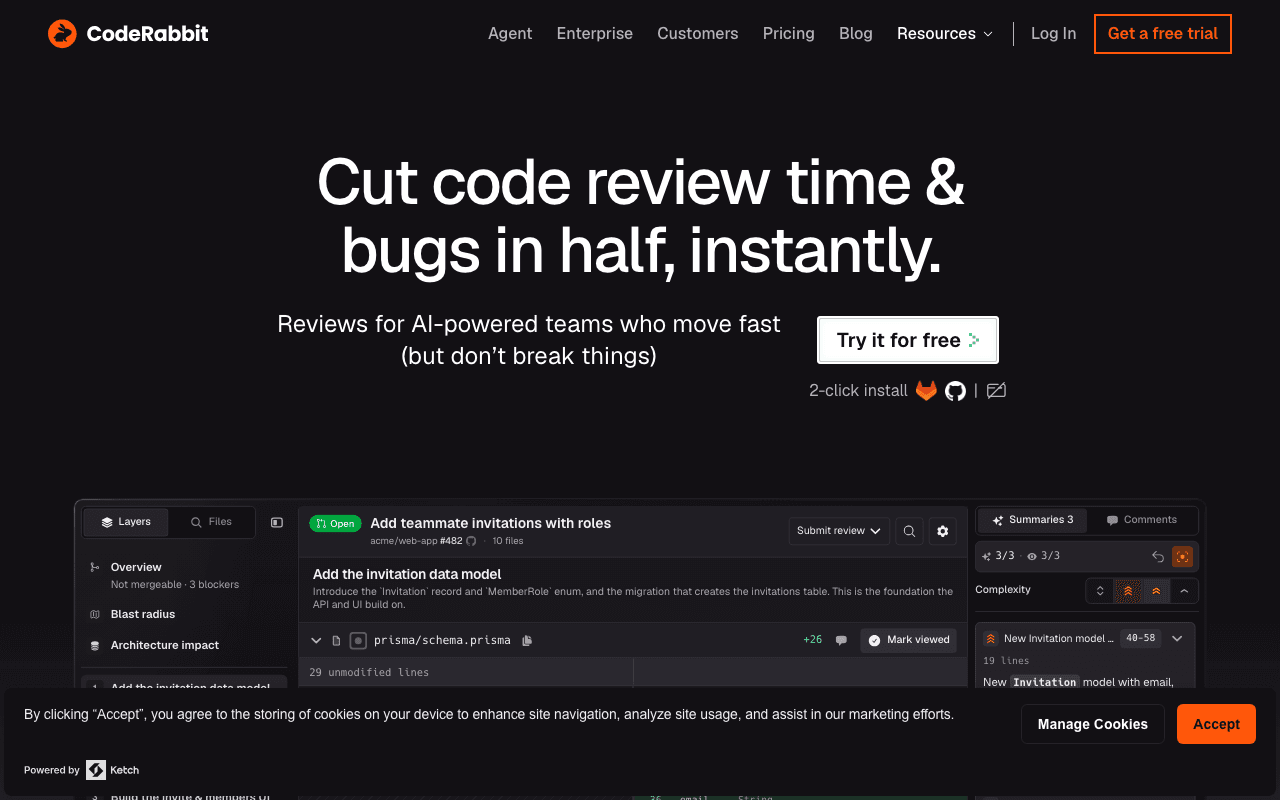Select the single-chevron orange complexity level
1280x800 pixels.
1156,591
